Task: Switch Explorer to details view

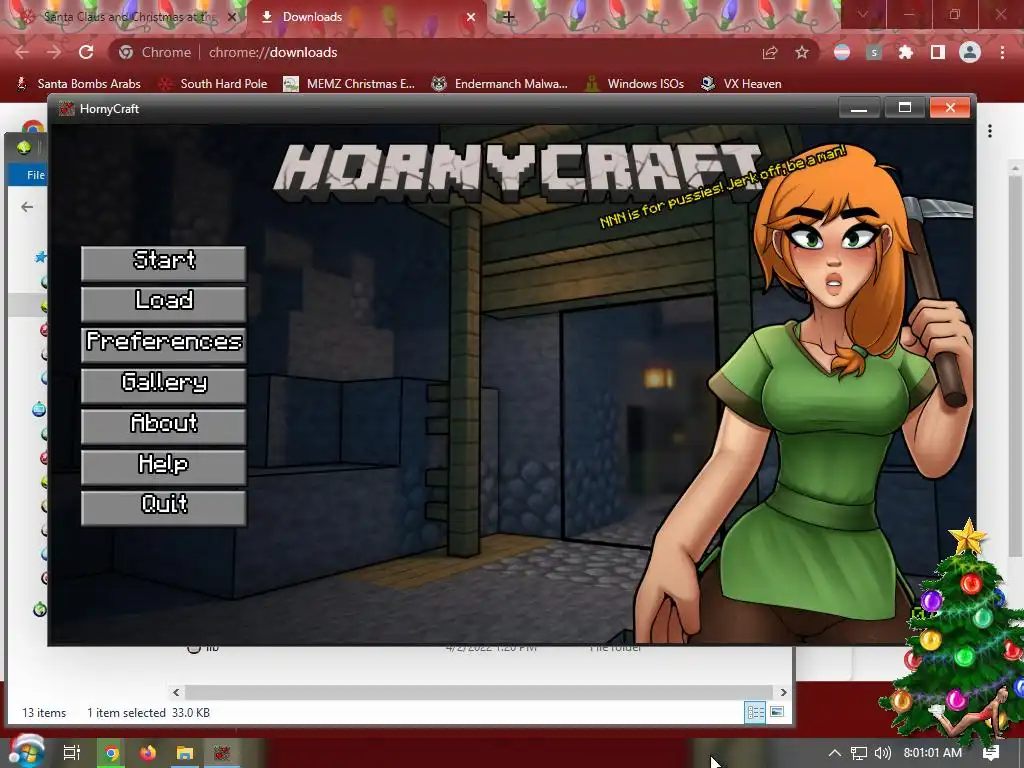Action: coord(755,712)
